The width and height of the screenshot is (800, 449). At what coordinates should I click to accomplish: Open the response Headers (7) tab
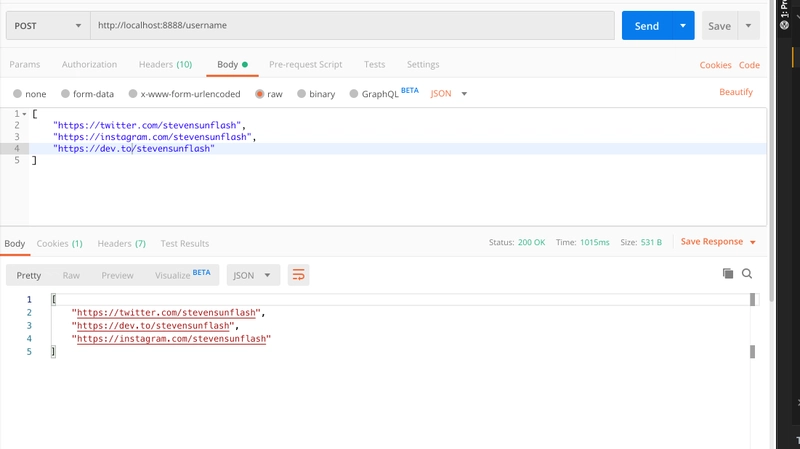click(x=121, y=243)
